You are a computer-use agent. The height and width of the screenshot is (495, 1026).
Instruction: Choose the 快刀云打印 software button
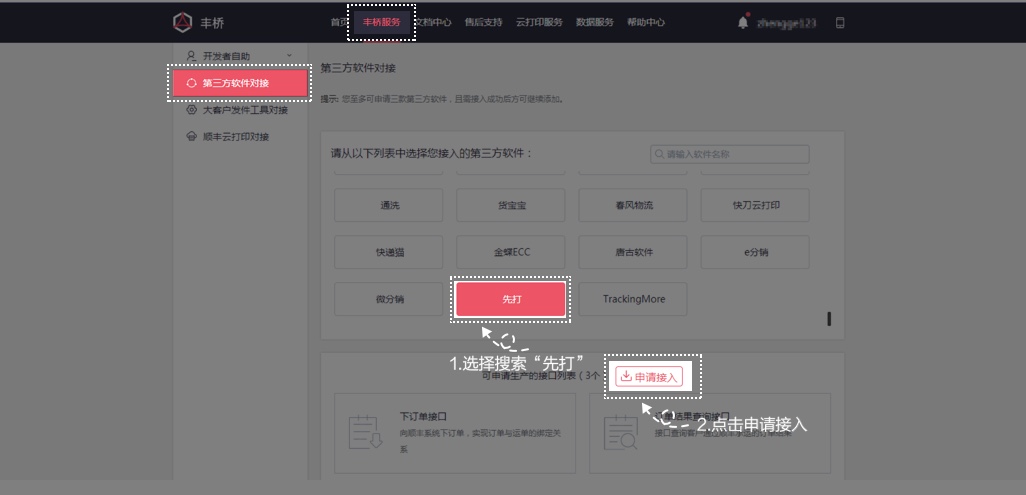coord(755,206)
